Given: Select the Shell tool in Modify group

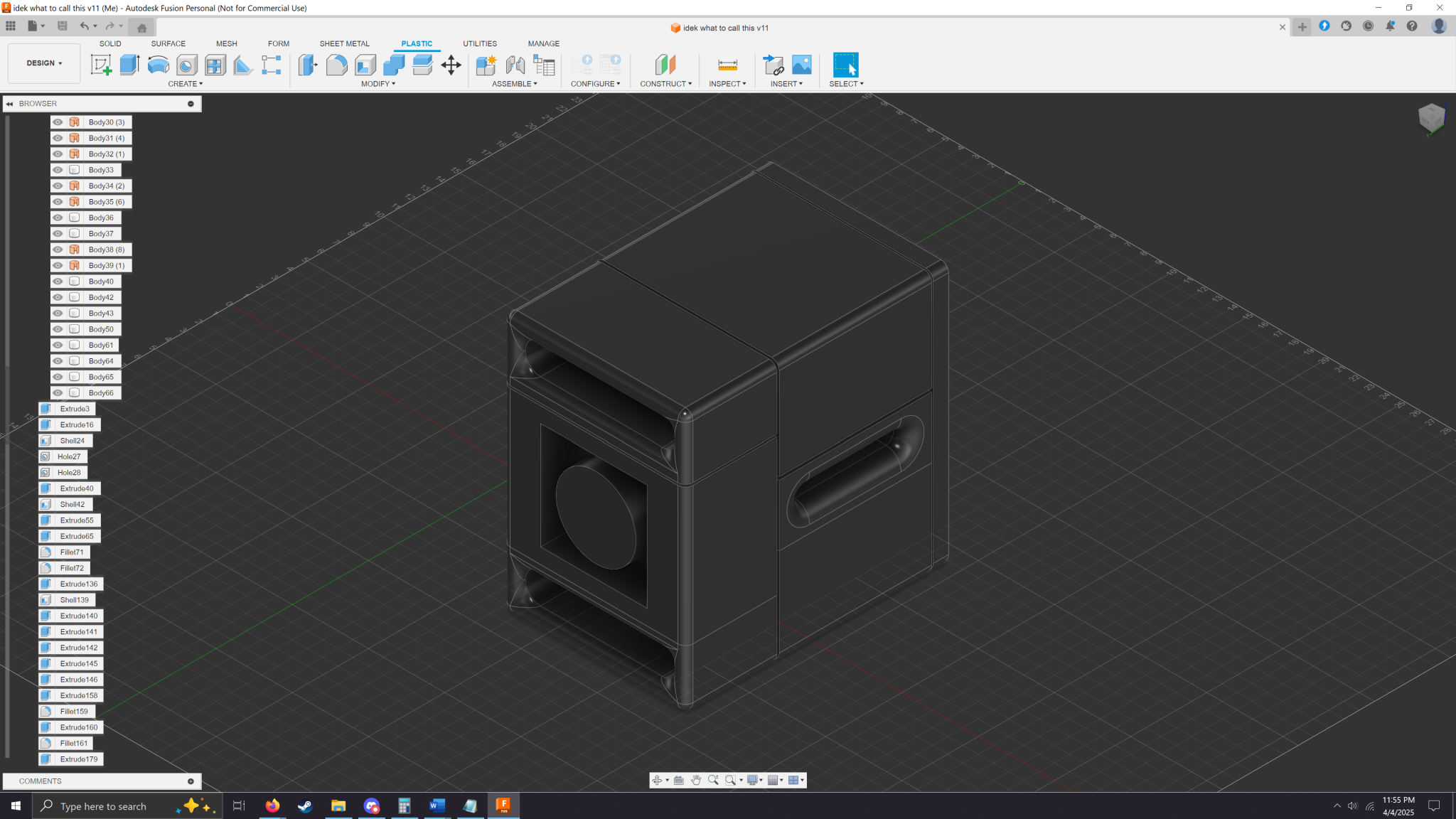Looking at the screenshot, I should pyautogui.click(x=365, y=65).
